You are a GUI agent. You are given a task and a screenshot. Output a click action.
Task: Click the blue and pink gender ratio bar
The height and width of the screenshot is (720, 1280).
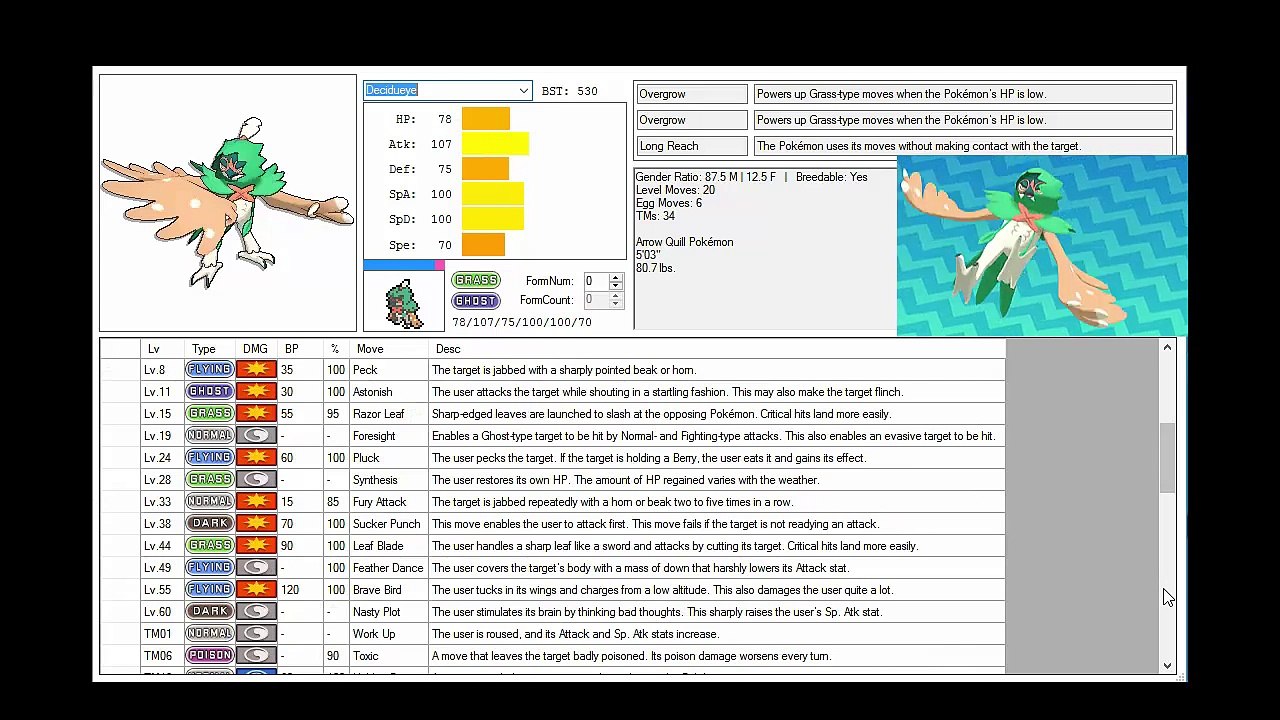coord(404,265)
